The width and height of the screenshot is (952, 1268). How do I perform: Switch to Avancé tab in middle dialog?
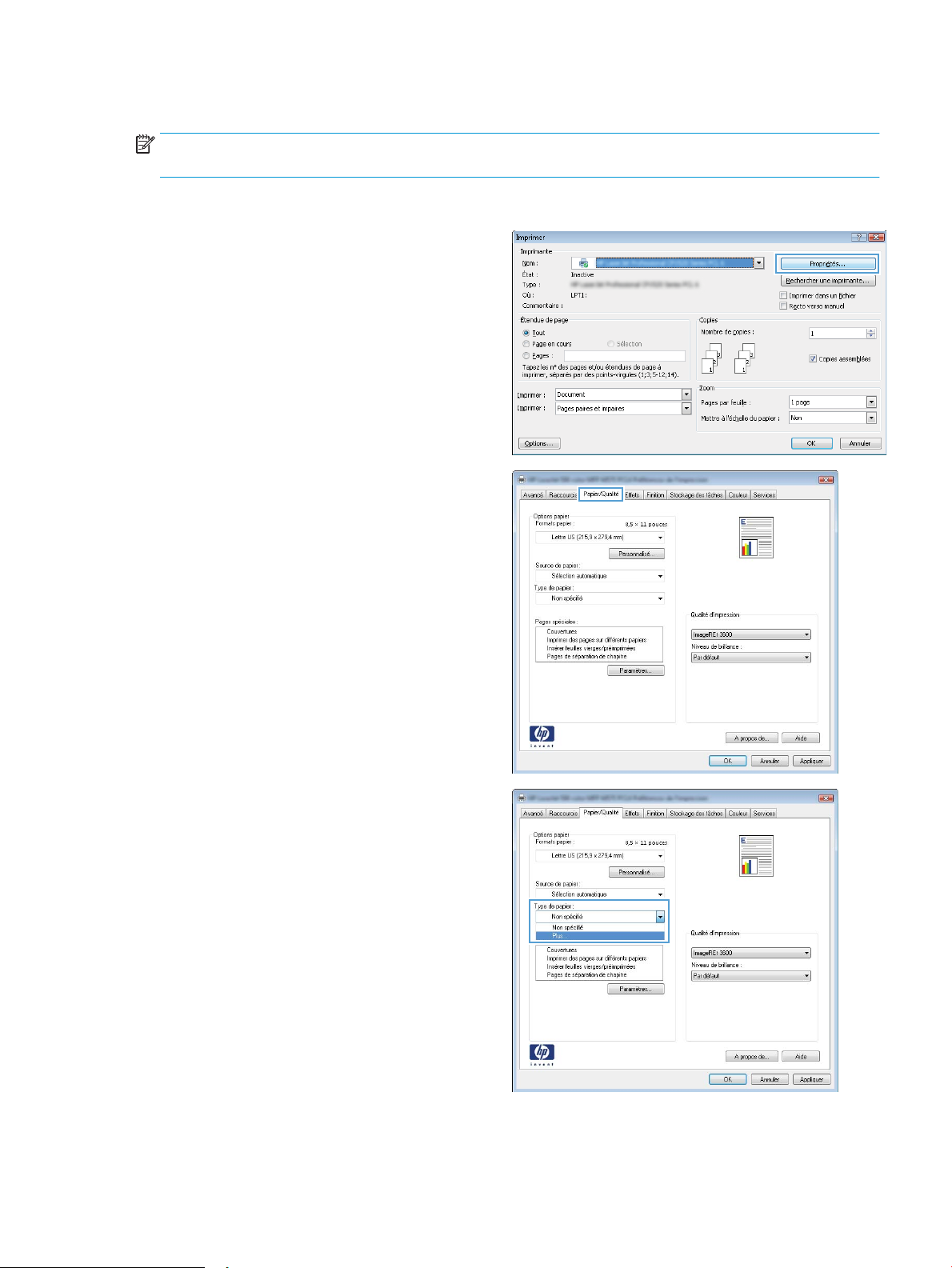click(x=533, y=495)
